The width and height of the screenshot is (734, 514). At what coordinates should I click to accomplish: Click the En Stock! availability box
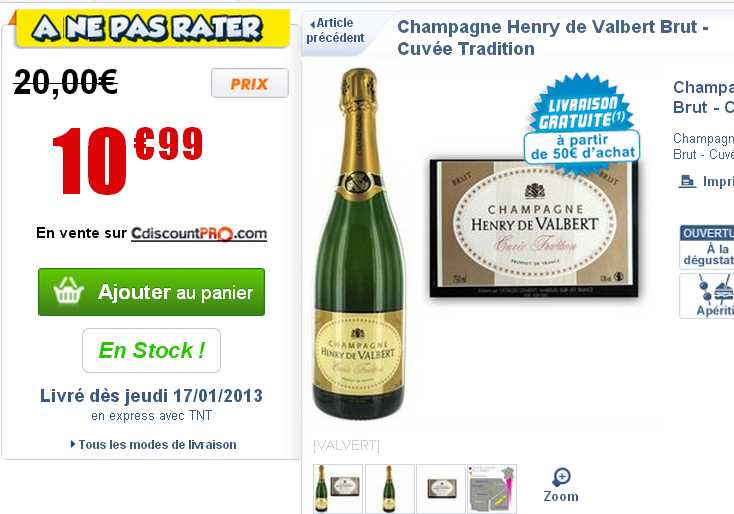151,350
